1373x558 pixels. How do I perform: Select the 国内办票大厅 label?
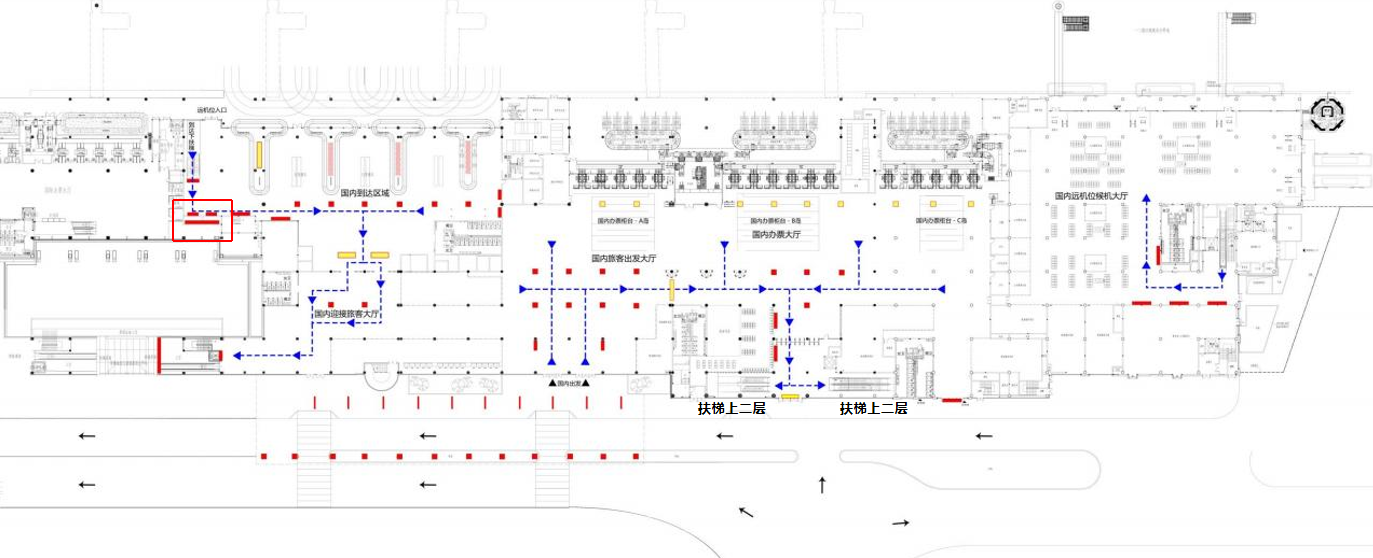click(x=779, y=234)
